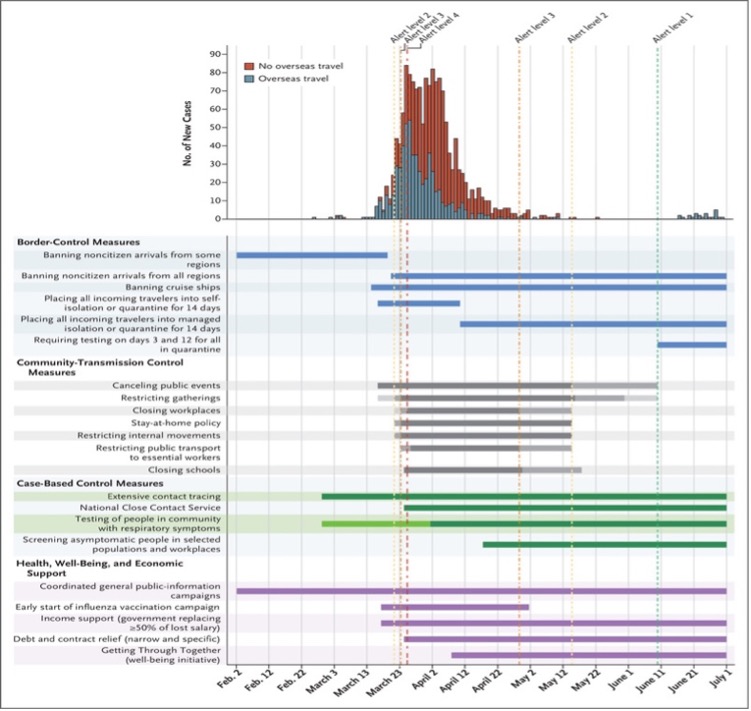Select the 'No overseas travel' legend label

(x=301, y=66)
